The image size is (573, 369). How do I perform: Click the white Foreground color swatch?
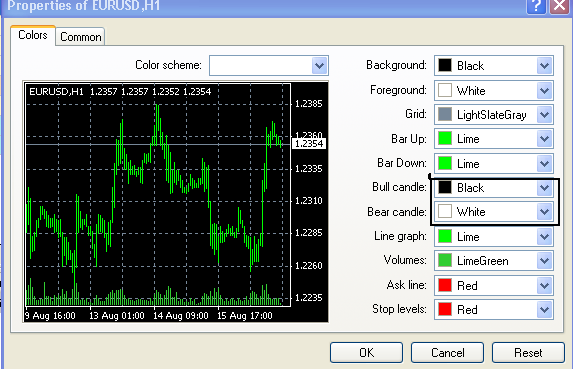445,90
